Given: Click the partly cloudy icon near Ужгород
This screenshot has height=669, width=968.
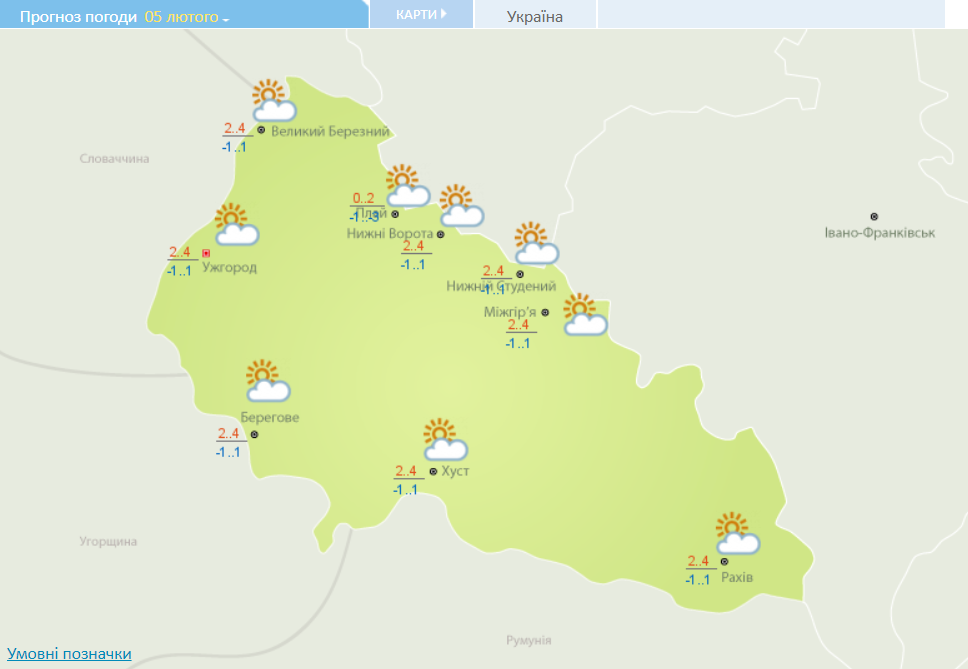Looking at the screenshot, I should click(236, 225).
